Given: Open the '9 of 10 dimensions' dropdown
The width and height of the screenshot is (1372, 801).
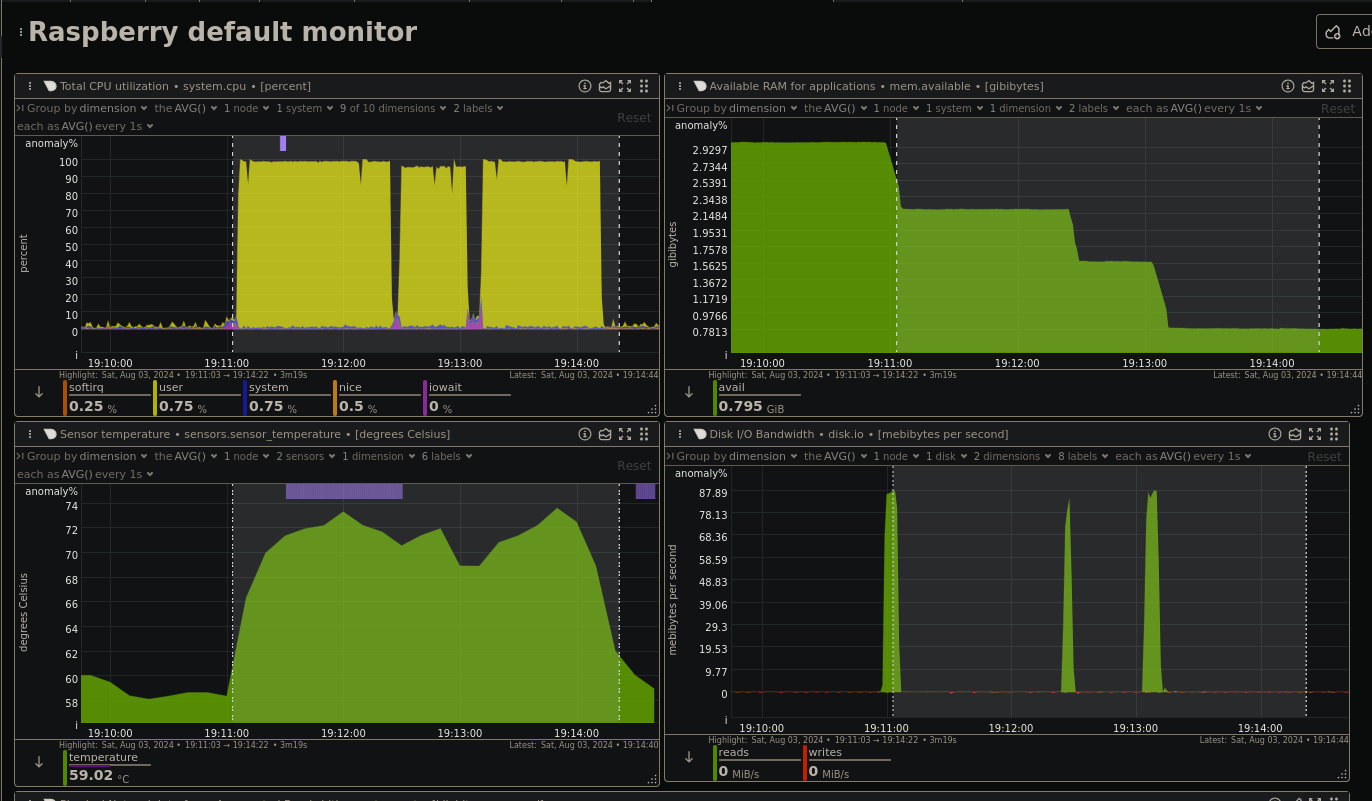Looking at the screenshot, I should (x=393, y=108).
